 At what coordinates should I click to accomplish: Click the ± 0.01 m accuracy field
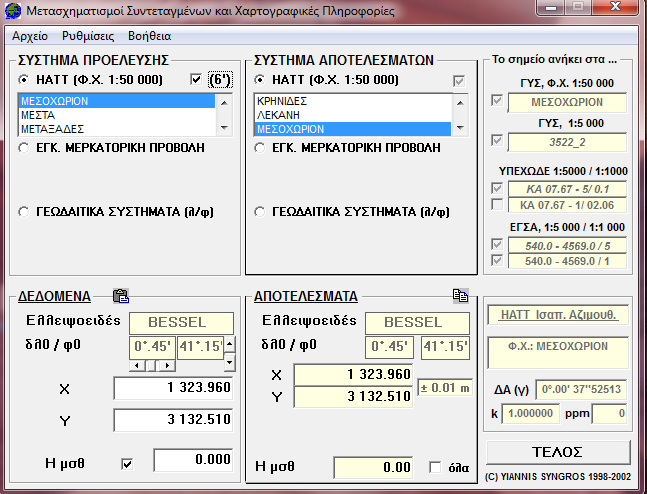[444, 388]
